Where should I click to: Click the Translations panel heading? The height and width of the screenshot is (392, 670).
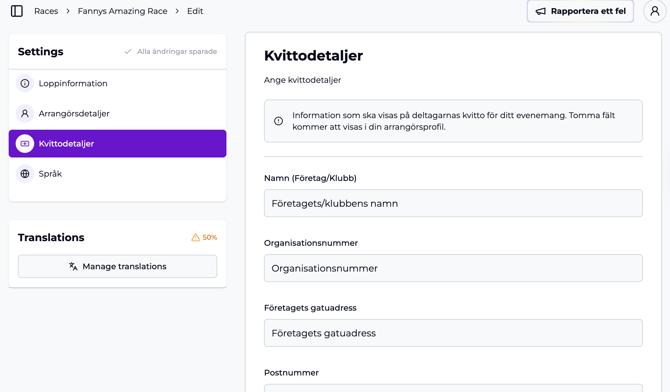51,237
